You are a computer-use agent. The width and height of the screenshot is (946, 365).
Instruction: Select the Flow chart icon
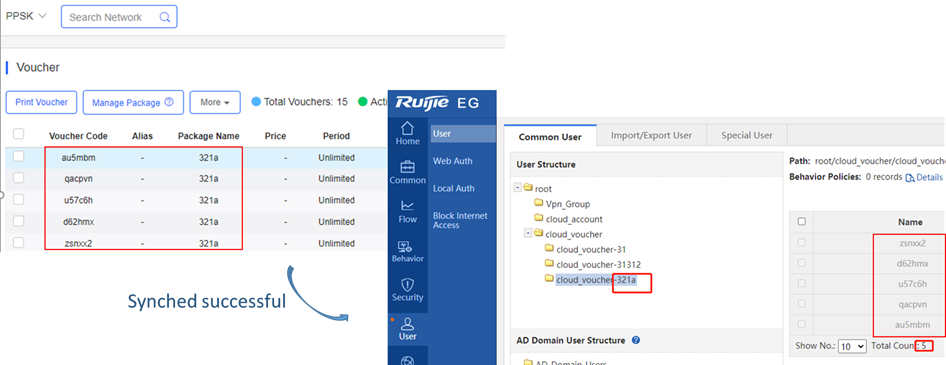click(x=407, y=206)
